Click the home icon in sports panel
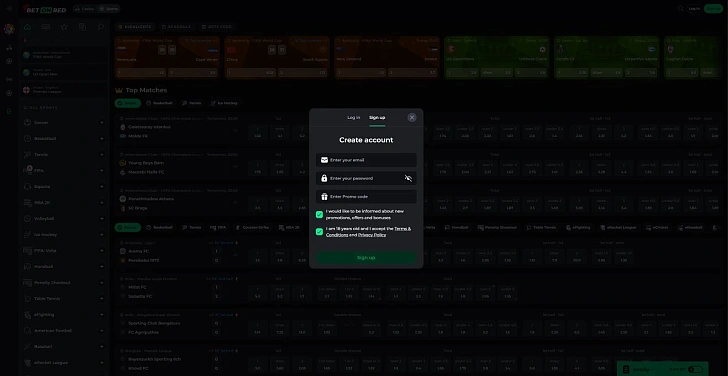The height and width of the screenshot is (376, 728). point(27,27)
